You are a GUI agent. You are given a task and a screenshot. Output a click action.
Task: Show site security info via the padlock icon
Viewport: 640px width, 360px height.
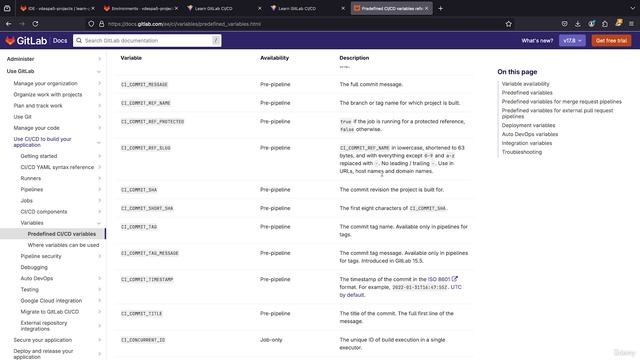101,24
